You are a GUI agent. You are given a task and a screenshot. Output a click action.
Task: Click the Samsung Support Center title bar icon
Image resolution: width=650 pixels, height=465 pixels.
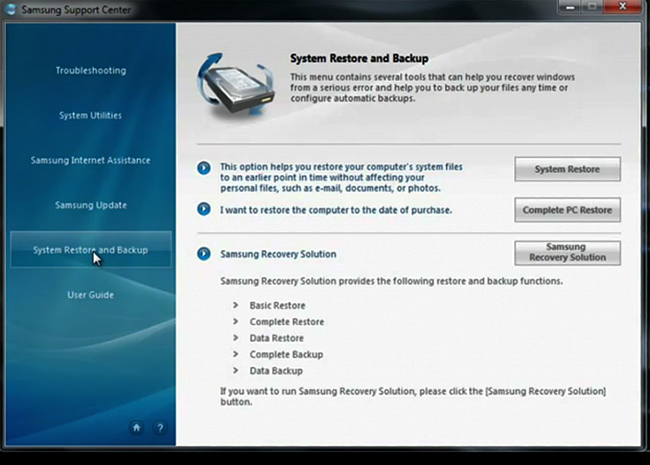coord(11,9)
